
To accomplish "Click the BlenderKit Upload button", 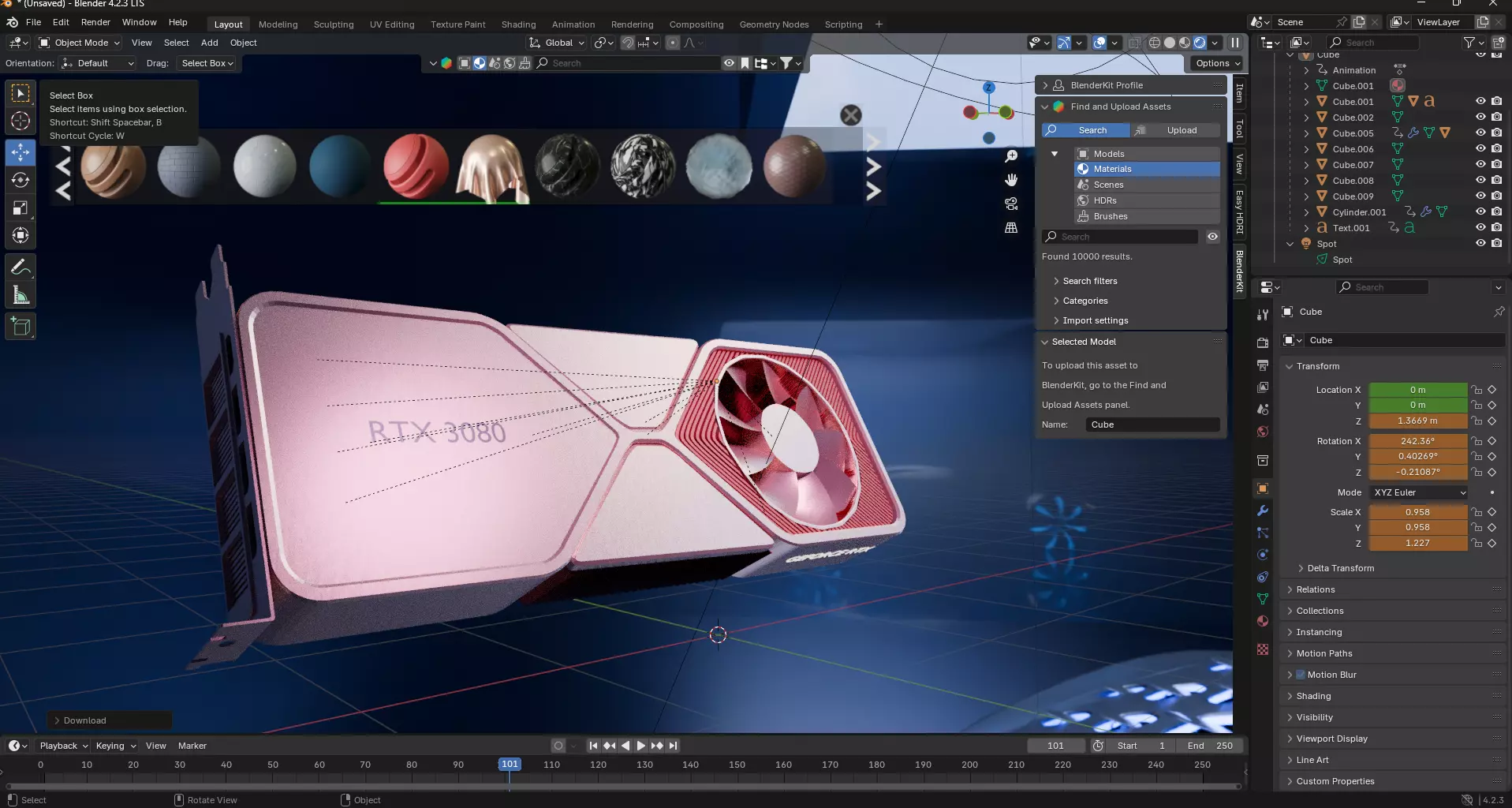I will click(x=1175, y=130).
